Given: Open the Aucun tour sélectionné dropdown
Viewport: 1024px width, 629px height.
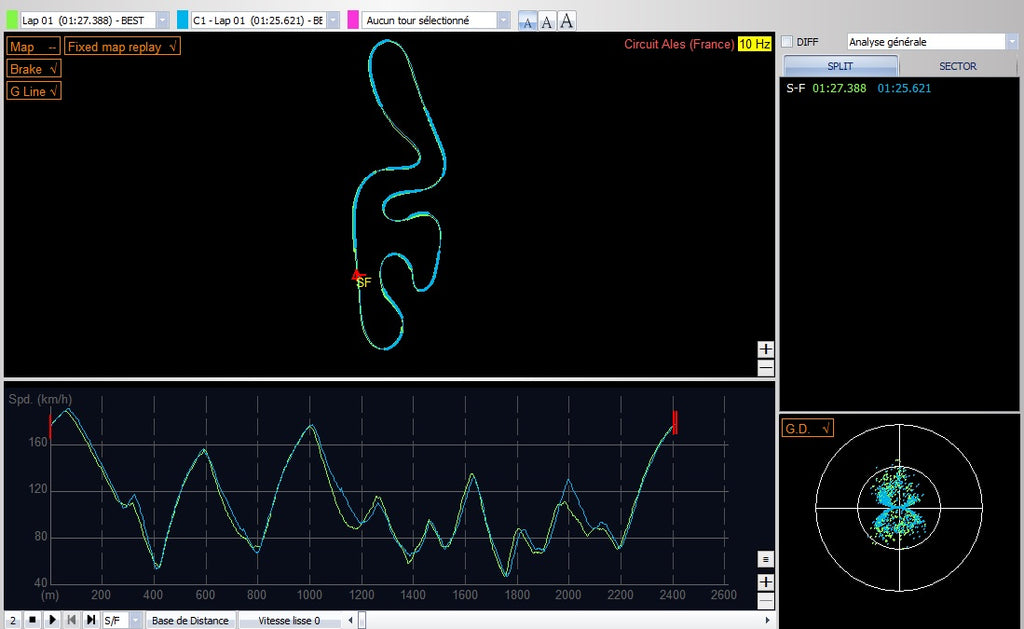Looking at the screenshot, I should point(503,20).
